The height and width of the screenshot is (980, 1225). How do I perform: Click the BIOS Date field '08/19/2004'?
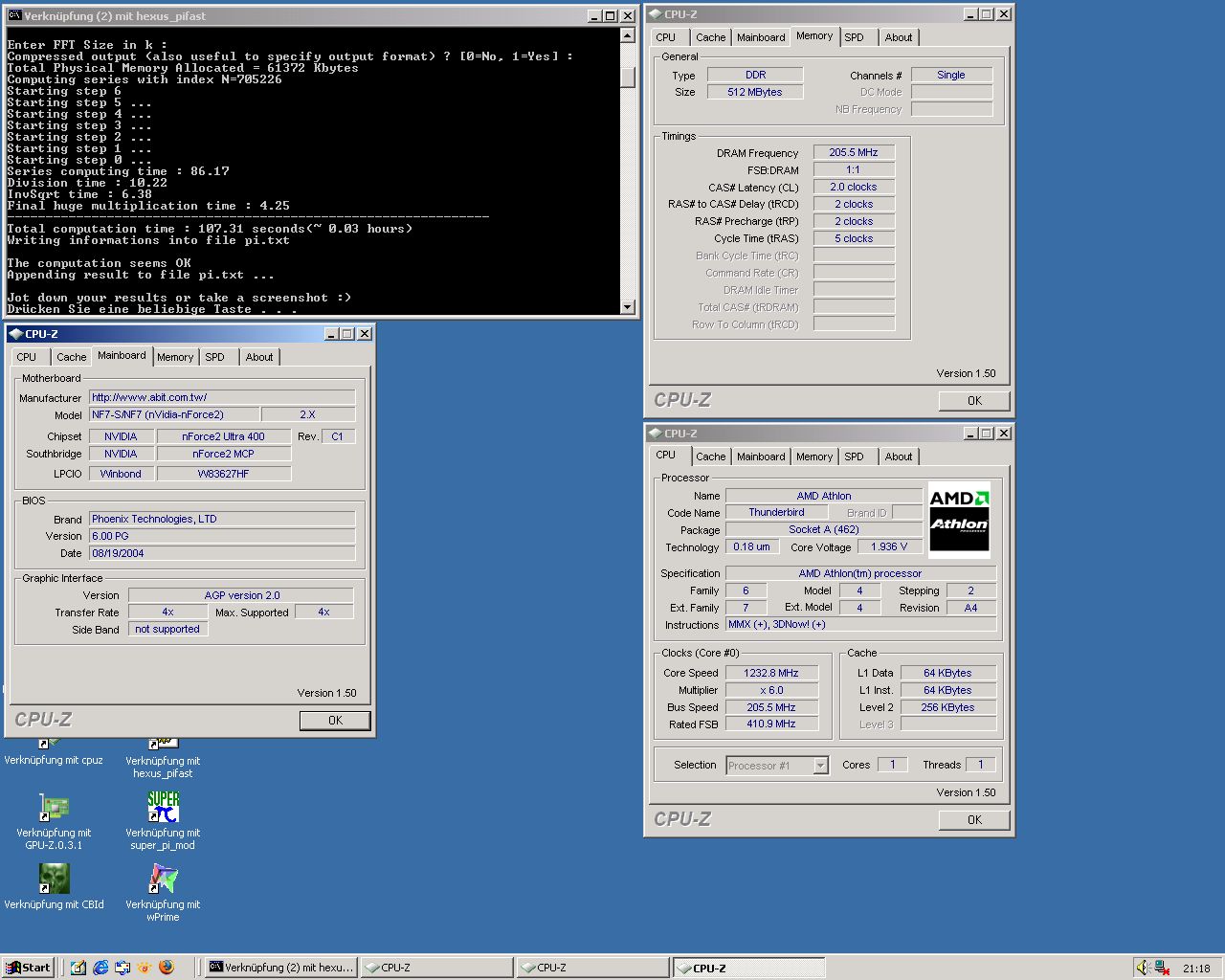(x=222, y=553)
